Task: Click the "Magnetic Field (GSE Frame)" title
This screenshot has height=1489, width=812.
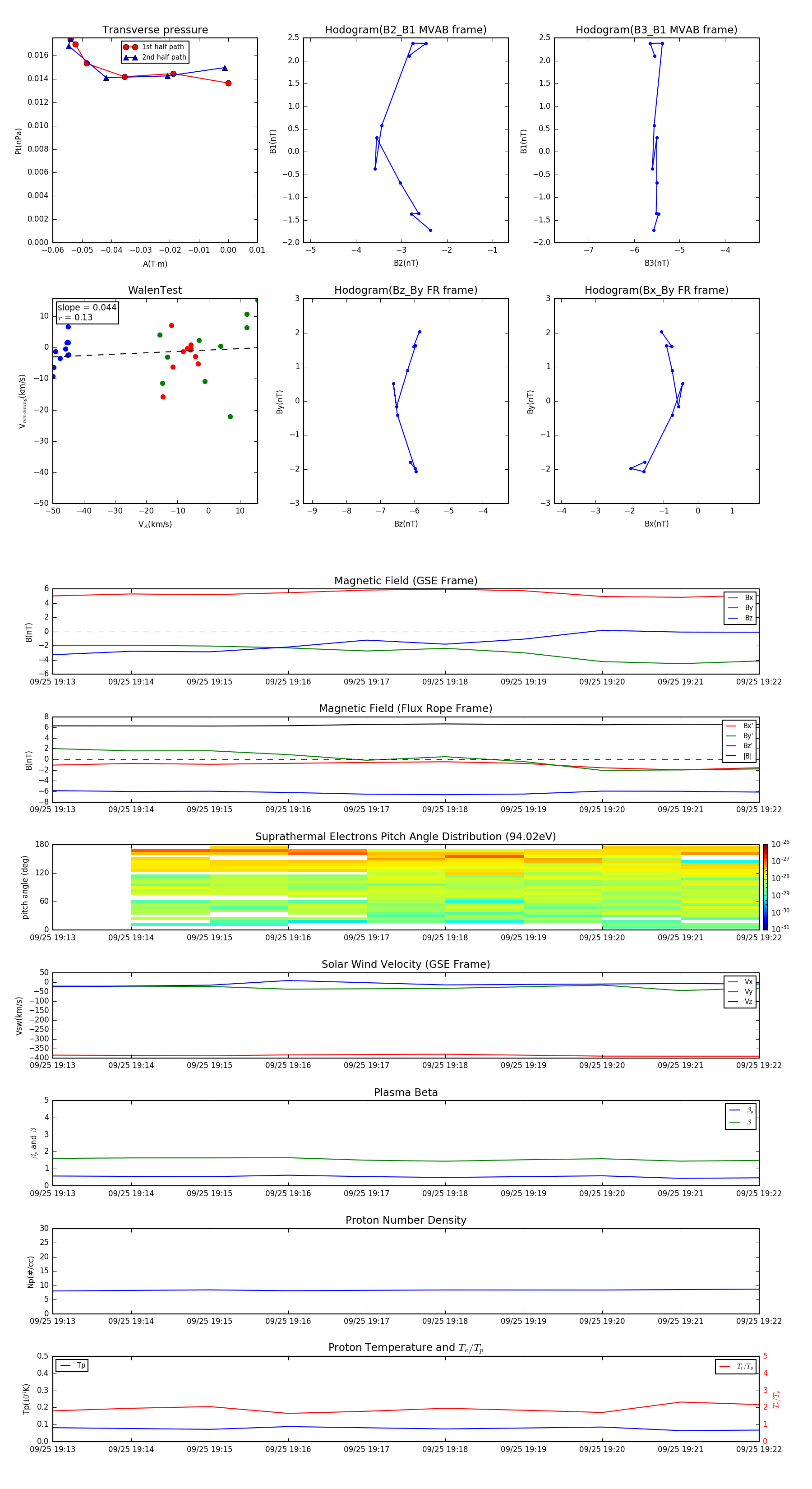Action: [406, 580]
